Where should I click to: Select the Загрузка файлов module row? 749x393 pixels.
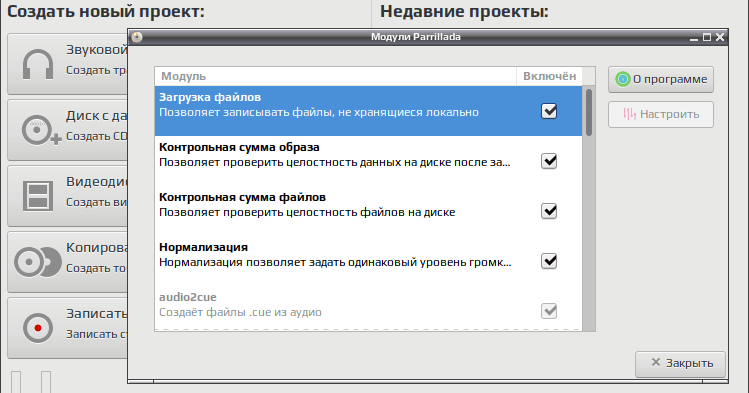tap(368, 111)
